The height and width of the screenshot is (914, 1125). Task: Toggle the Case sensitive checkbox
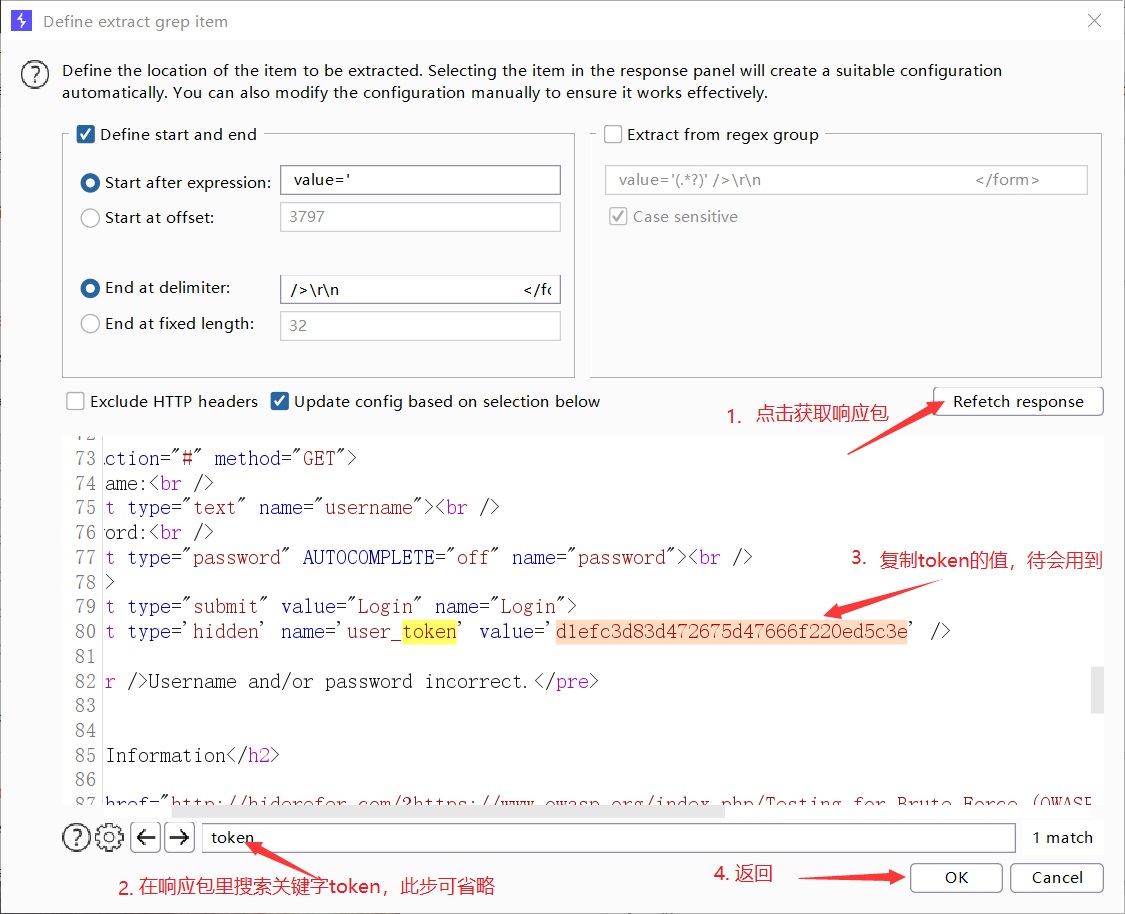tap(618, 216)
